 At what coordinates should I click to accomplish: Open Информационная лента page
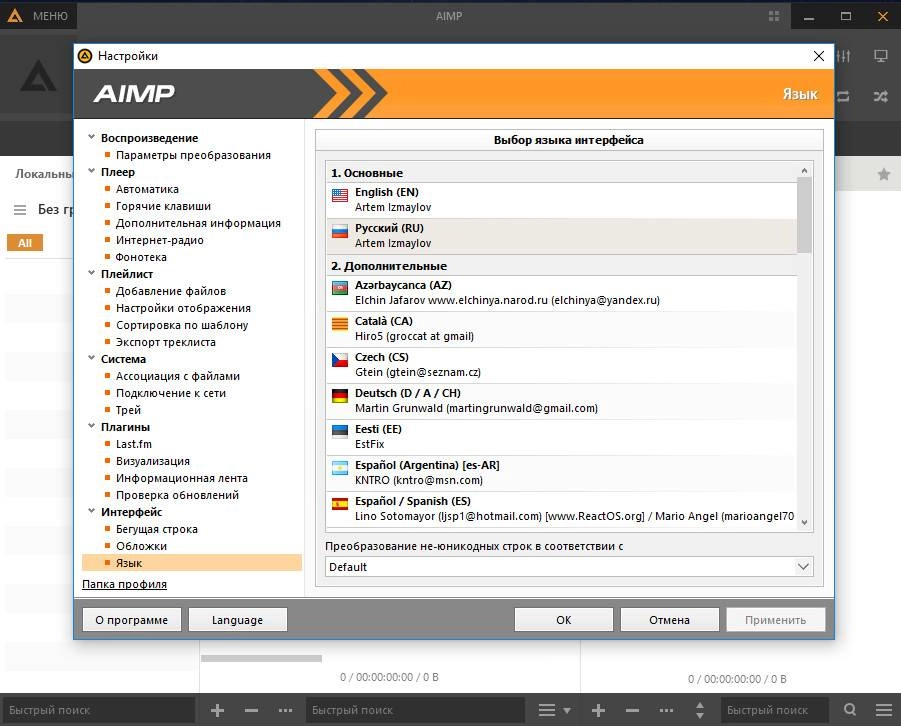click(182, 478)
